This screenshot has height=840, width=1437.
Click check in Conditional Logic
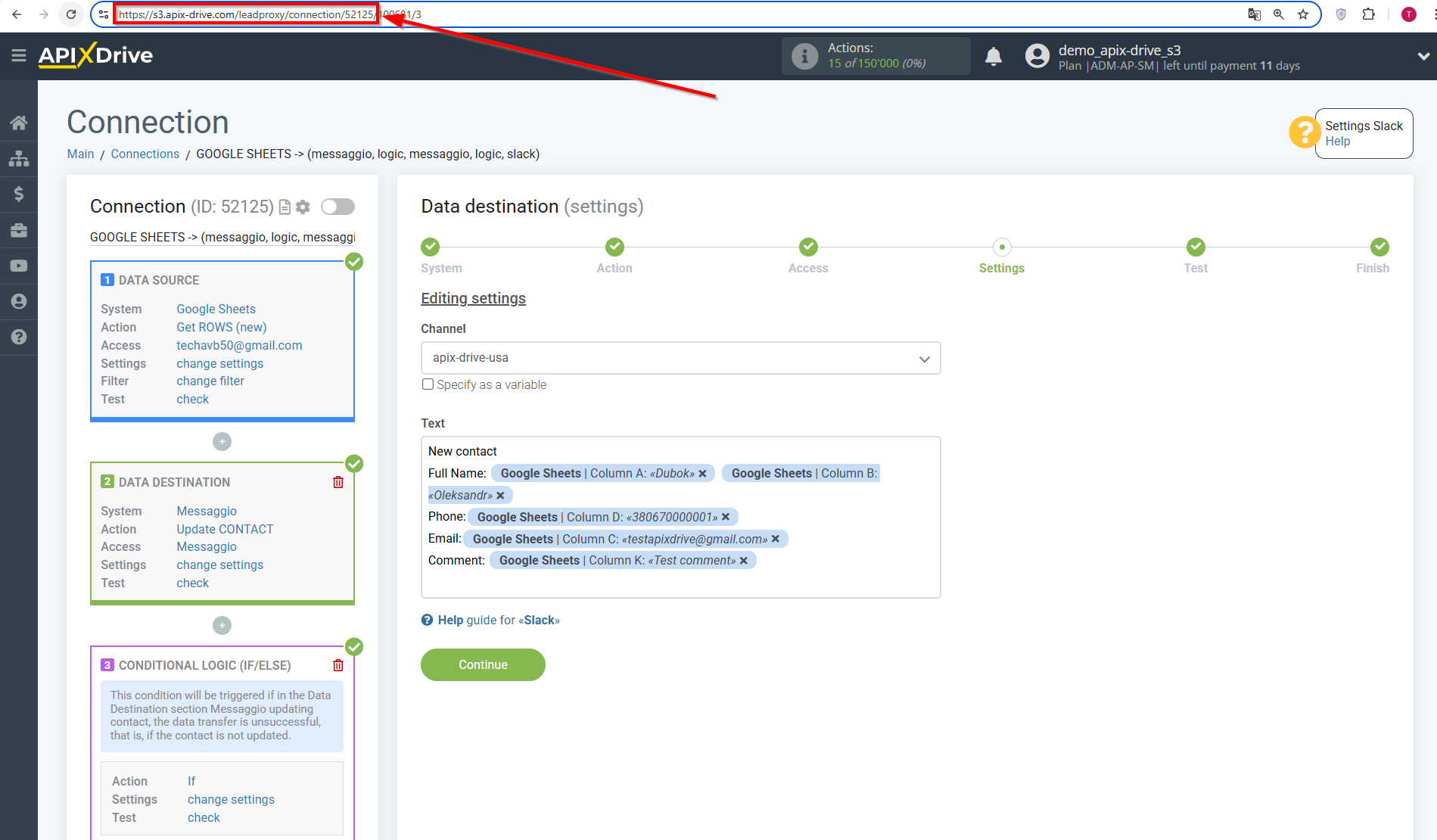tap(204, 817)
